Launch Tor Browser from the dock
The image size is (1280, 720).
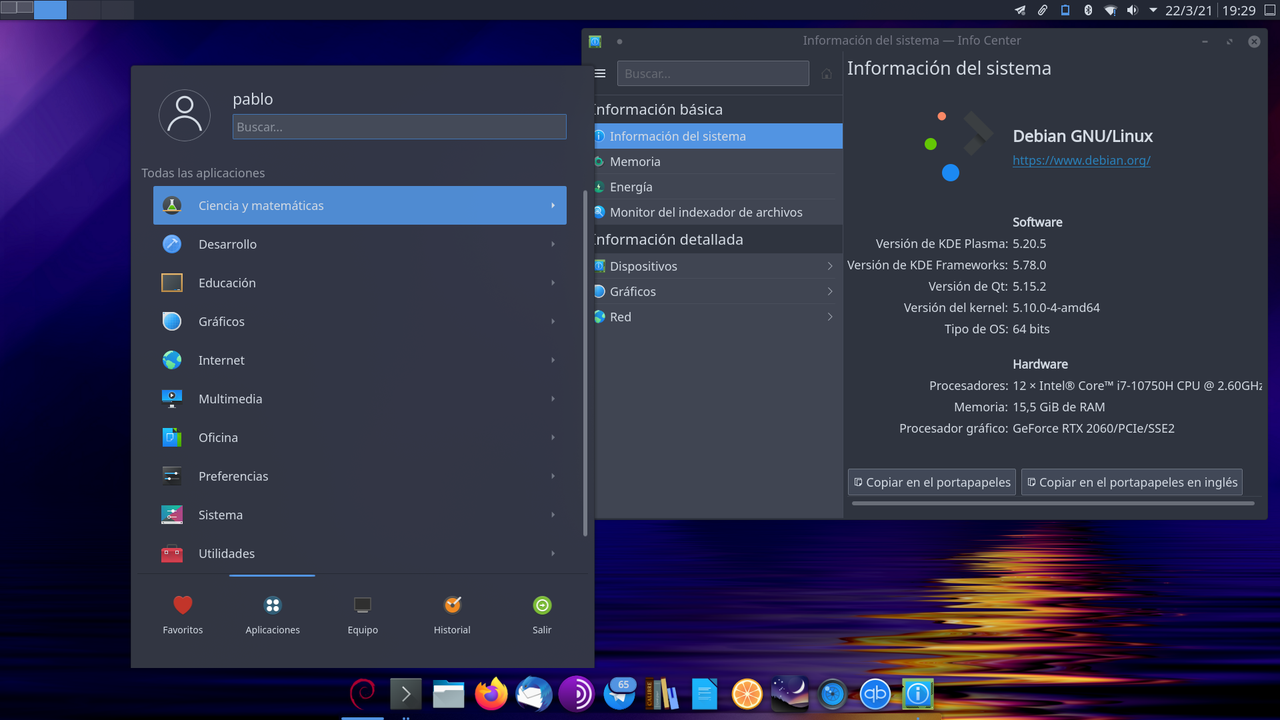pos(576,693)
